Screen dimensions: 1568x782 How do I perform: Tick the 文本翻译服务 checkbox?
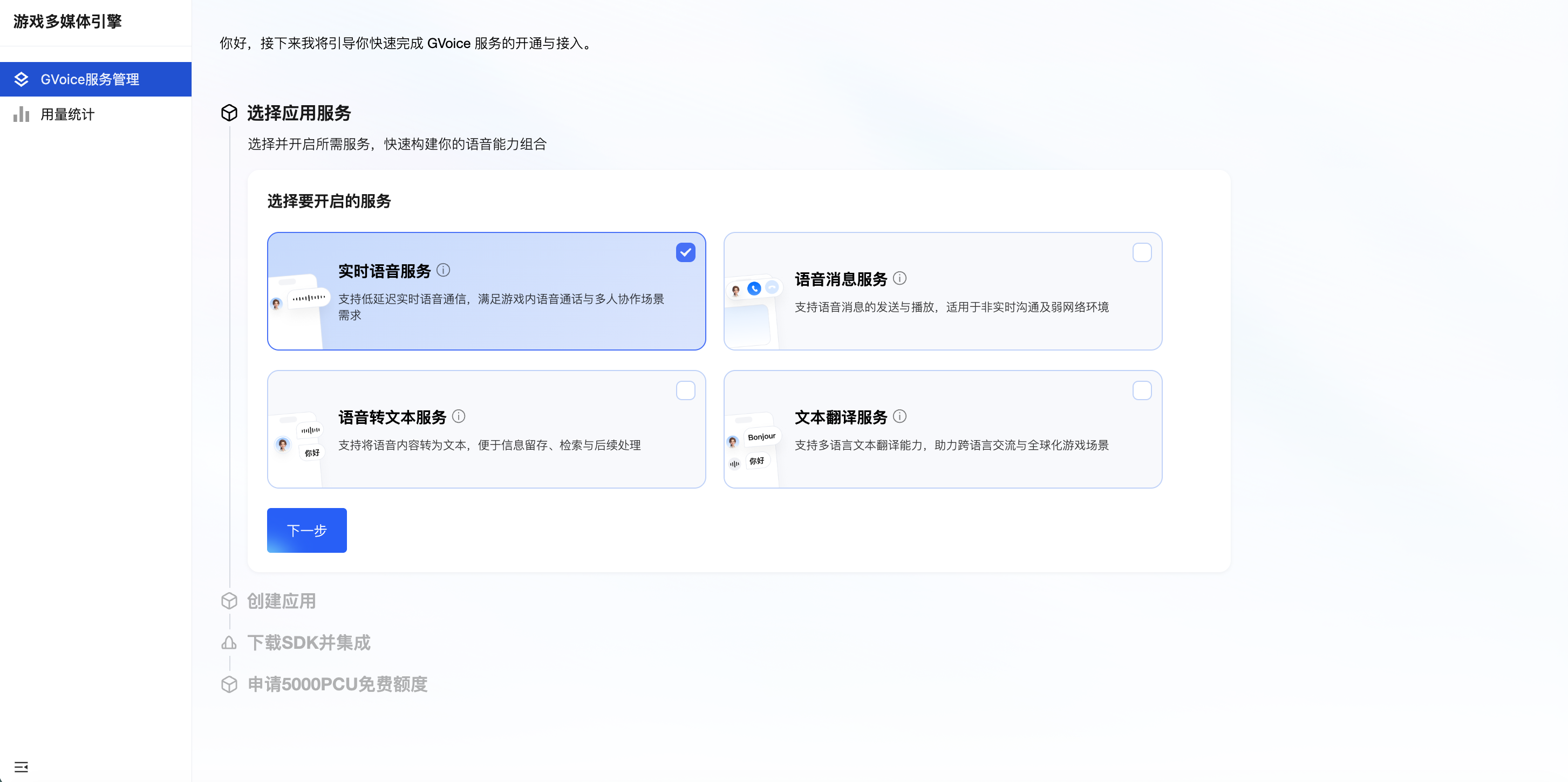coord(1142,390)
